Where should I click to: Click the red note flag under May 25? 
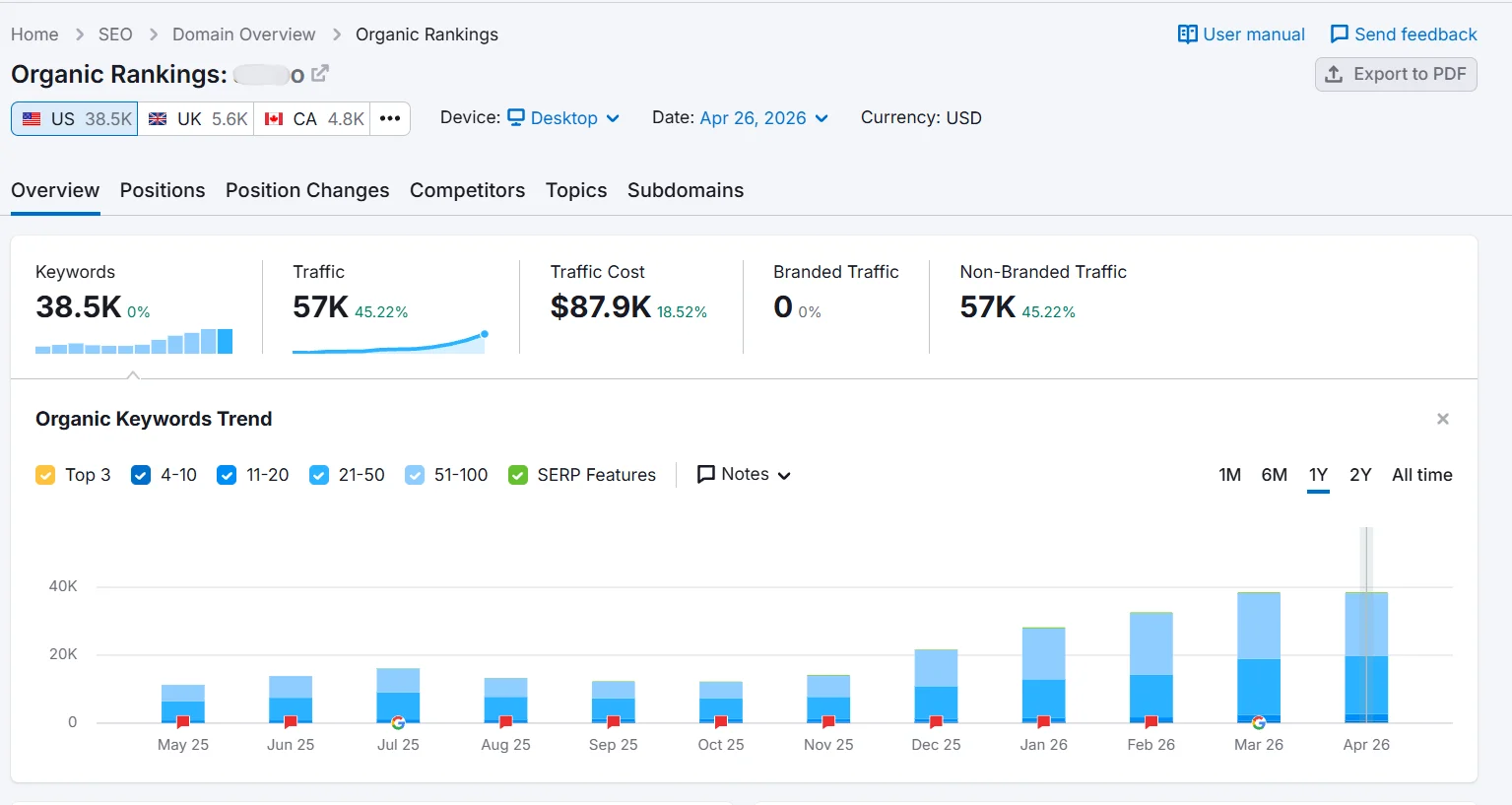pyautogui.click(x=183, y=722)
